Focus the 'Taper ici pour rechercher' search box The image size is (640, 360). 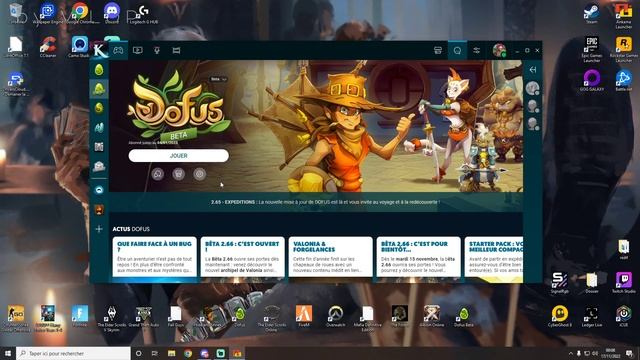pyautogui.click(x=73, y=353)
